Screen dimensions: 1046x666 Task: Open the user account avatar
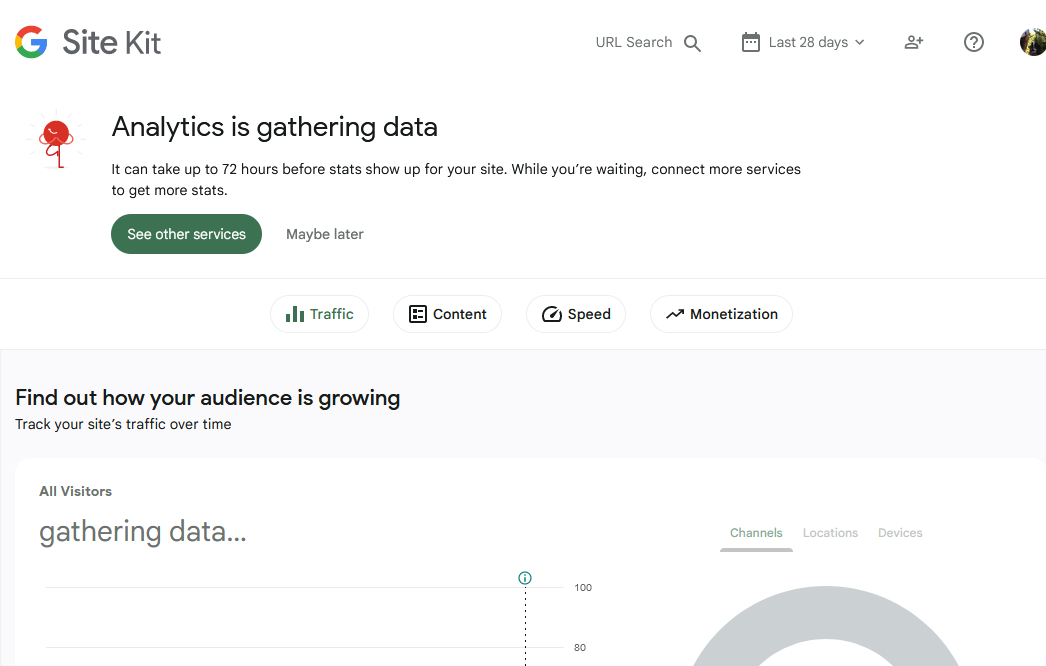click(1033, 42)
